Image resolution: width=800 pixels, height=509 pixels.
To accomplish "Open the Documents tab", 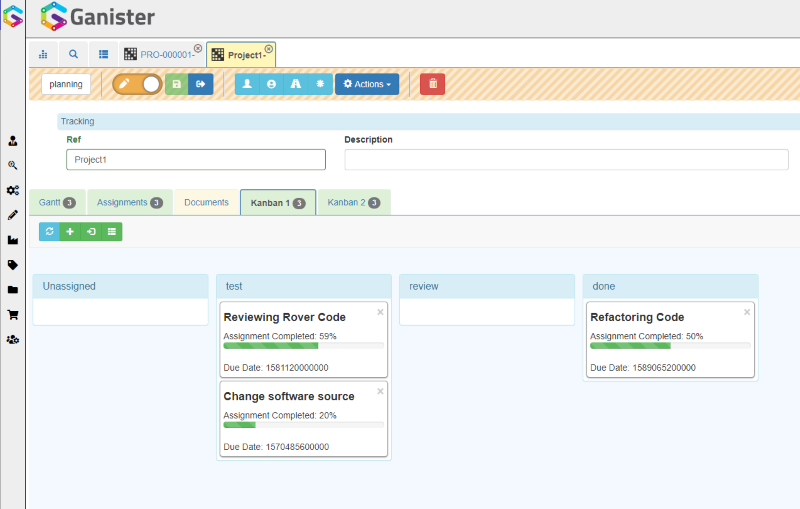I will click(206, 202).
